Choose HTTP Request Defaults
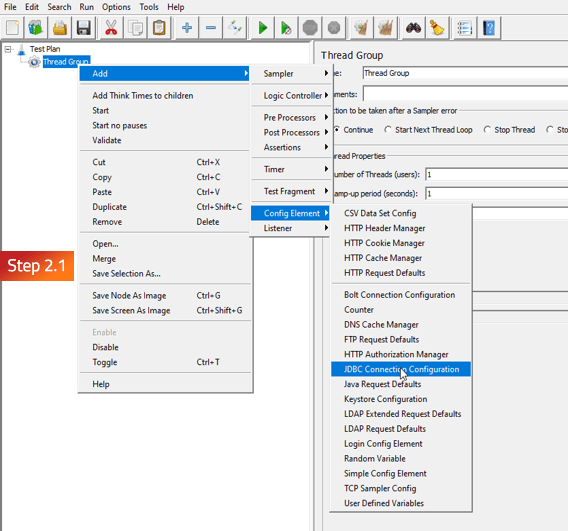The height and width of the screenshot is (531, 568). [401, 273]
